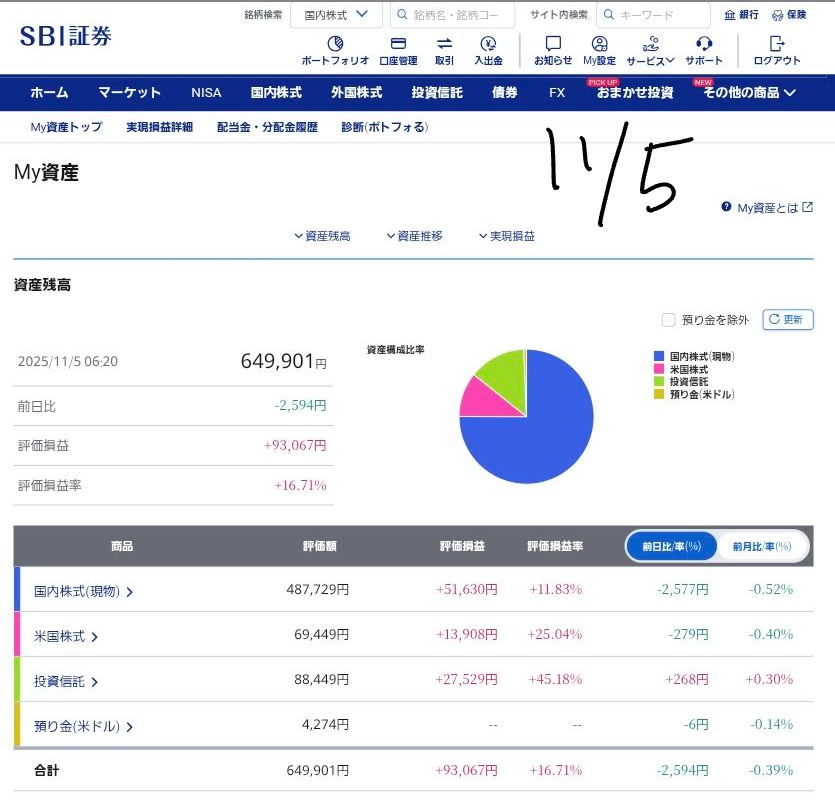The height and width of the screenshot is (804, 835).
Task: Click the blue 国内株式(現物) legend swatch
Action: click(x=658, y=356)
